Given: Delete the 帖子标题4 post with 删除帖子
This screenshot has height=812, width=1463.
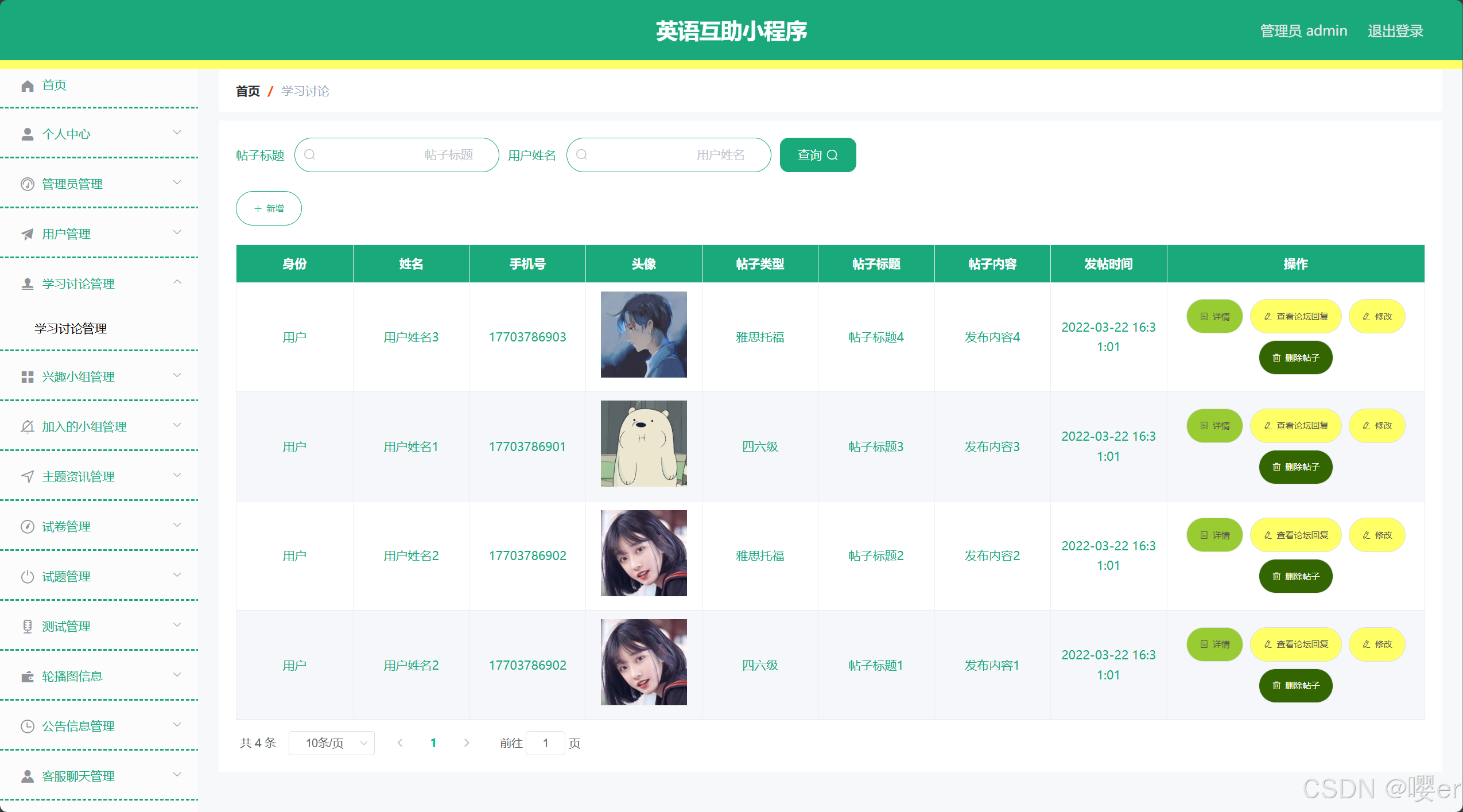Looking at the screenshot, I should click(x=1295, y=358).
